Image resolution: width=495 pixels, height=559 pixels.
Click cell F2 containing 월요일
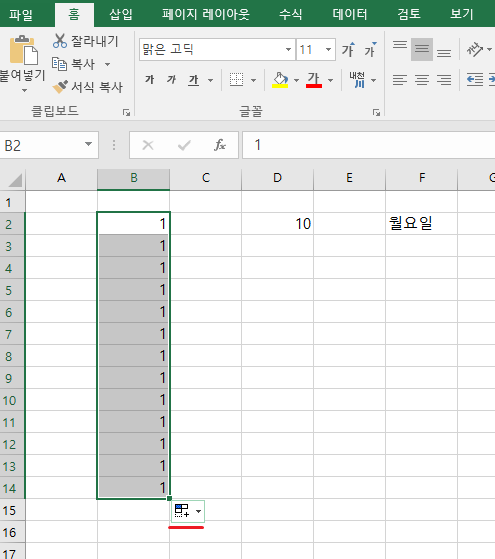point(422,224)
